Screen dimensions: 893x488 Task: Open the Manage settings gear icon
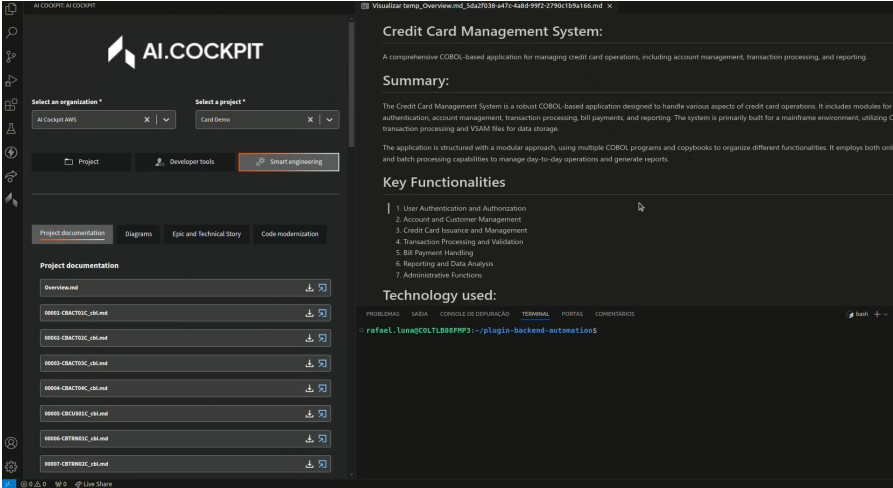[9, 466]
